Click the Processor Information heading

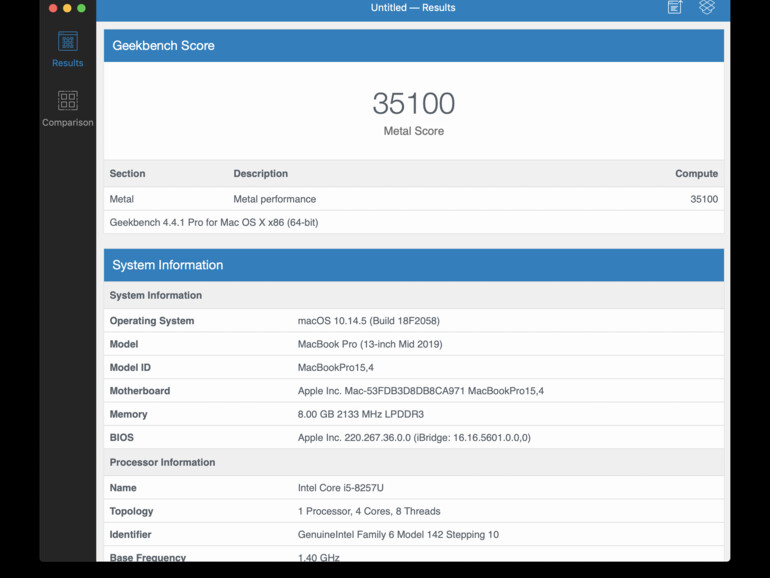click(163, 462)
